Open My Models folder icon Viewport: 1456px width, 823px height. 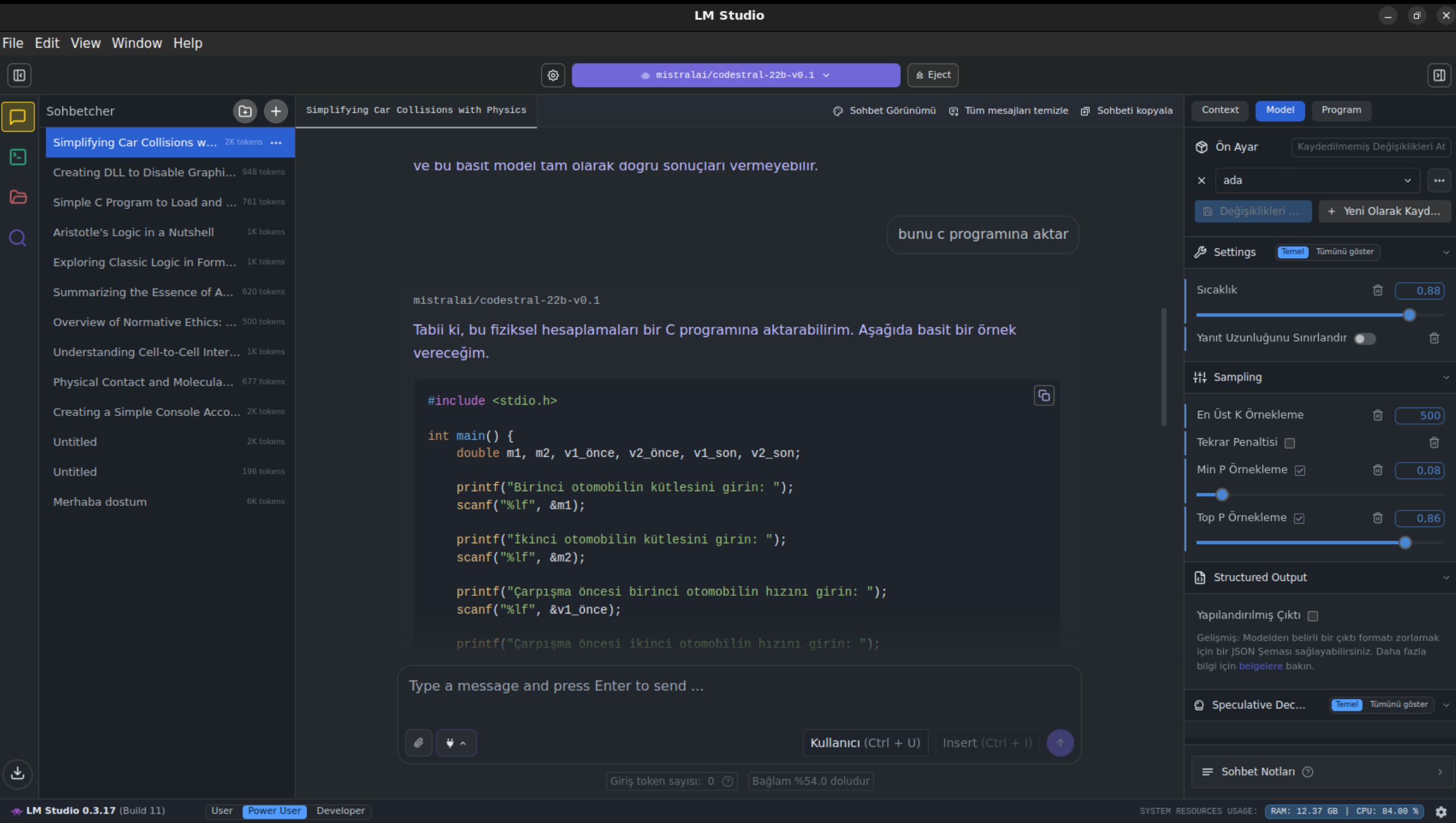18,197
